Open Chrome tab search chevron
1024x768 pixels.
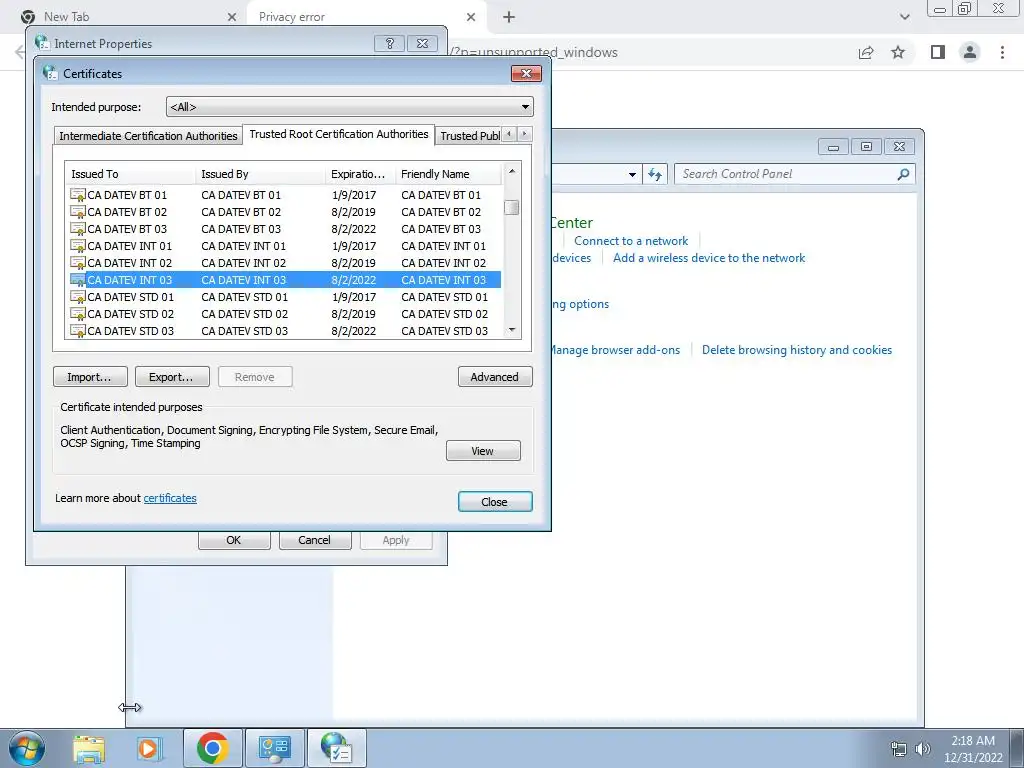tap(904, 17)
